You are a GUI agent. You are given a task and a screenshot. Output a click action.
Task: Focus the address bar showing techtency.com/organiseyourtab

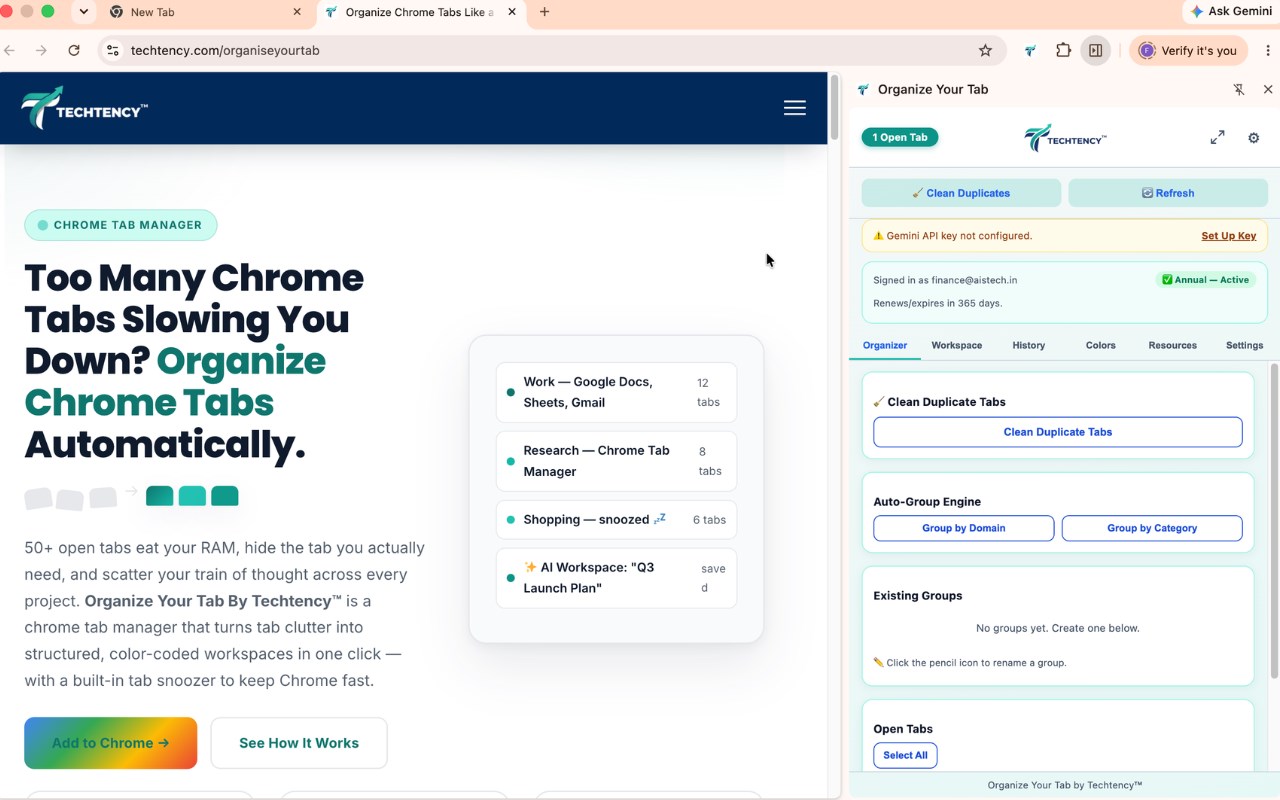pyautogui.click(x=550, y=50)
